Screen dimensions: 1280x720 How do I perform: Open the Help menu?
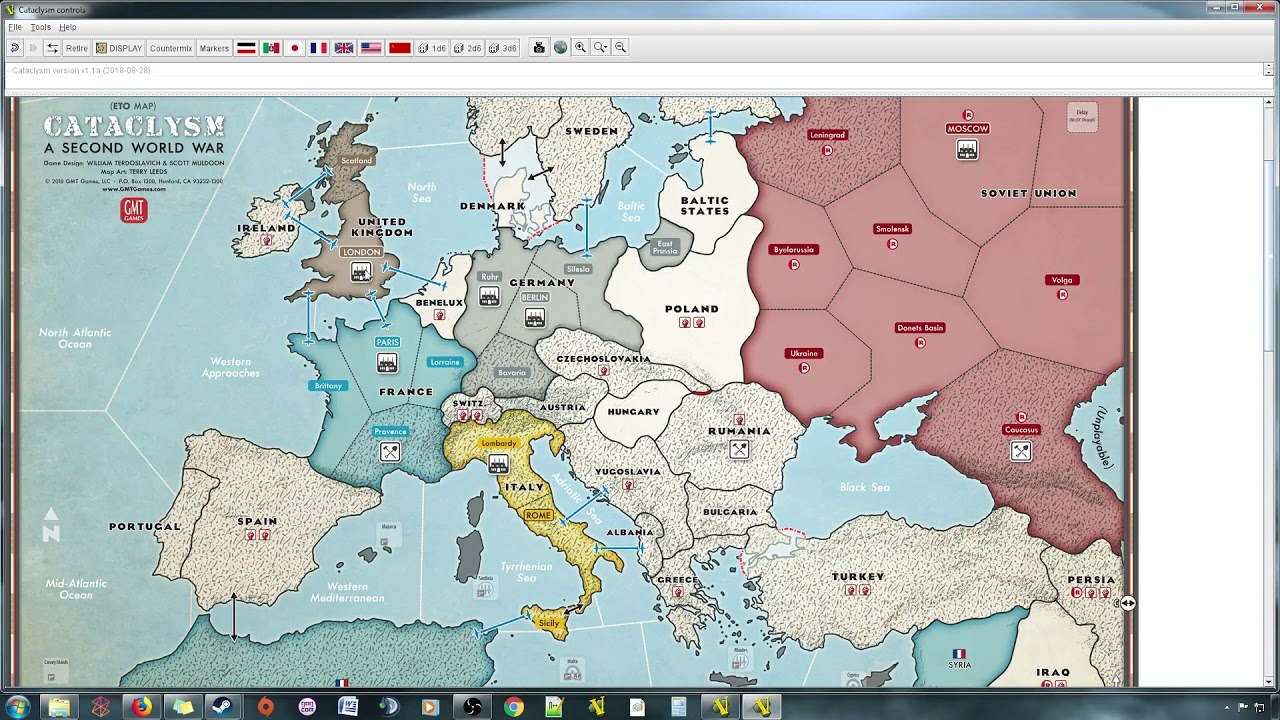tap(67, 27)
